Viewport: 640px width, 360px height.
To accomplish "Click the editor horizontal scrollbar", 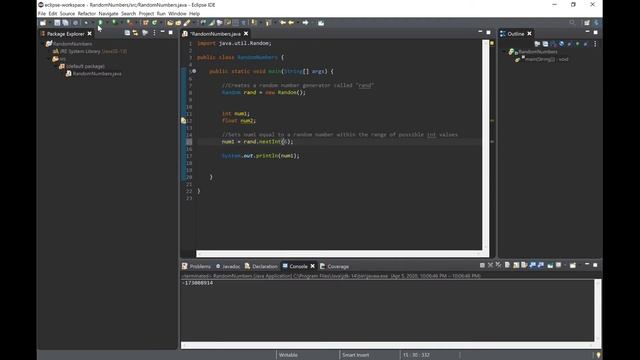I will click(x=339, y=253).
